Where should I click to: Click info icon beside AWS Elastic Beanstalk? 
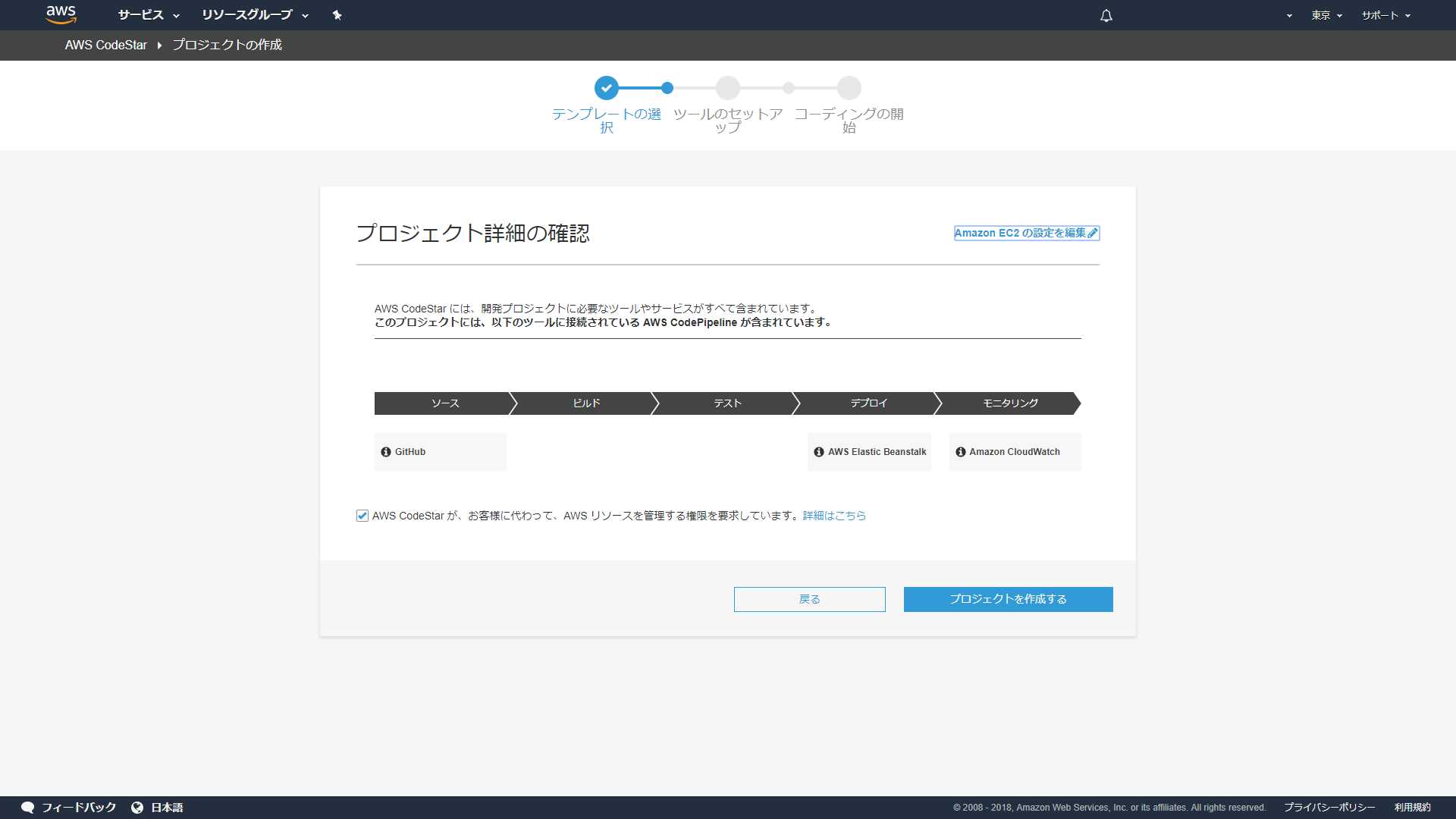click(x=819, y=452)
